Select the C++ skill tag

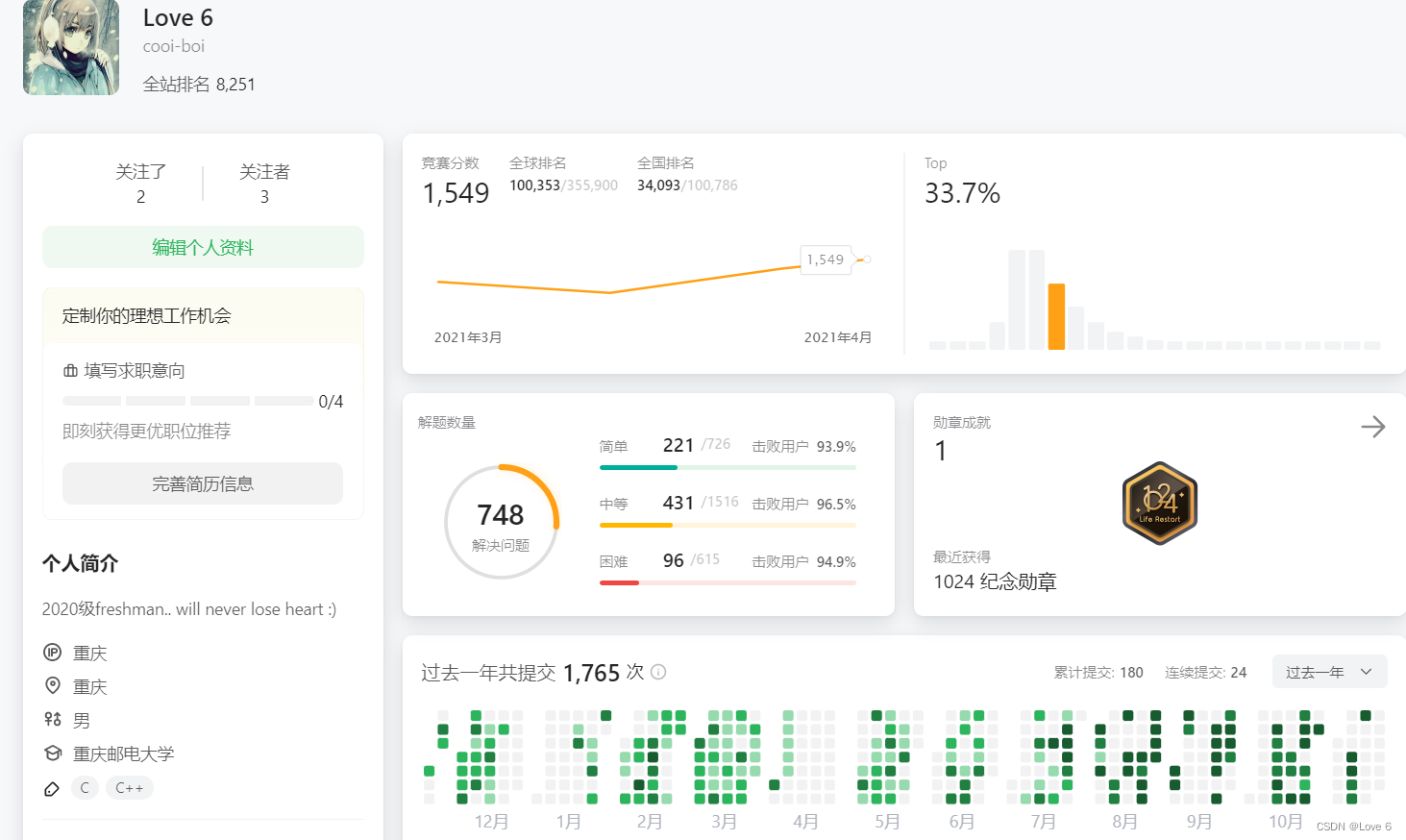(x=130, y=788)
